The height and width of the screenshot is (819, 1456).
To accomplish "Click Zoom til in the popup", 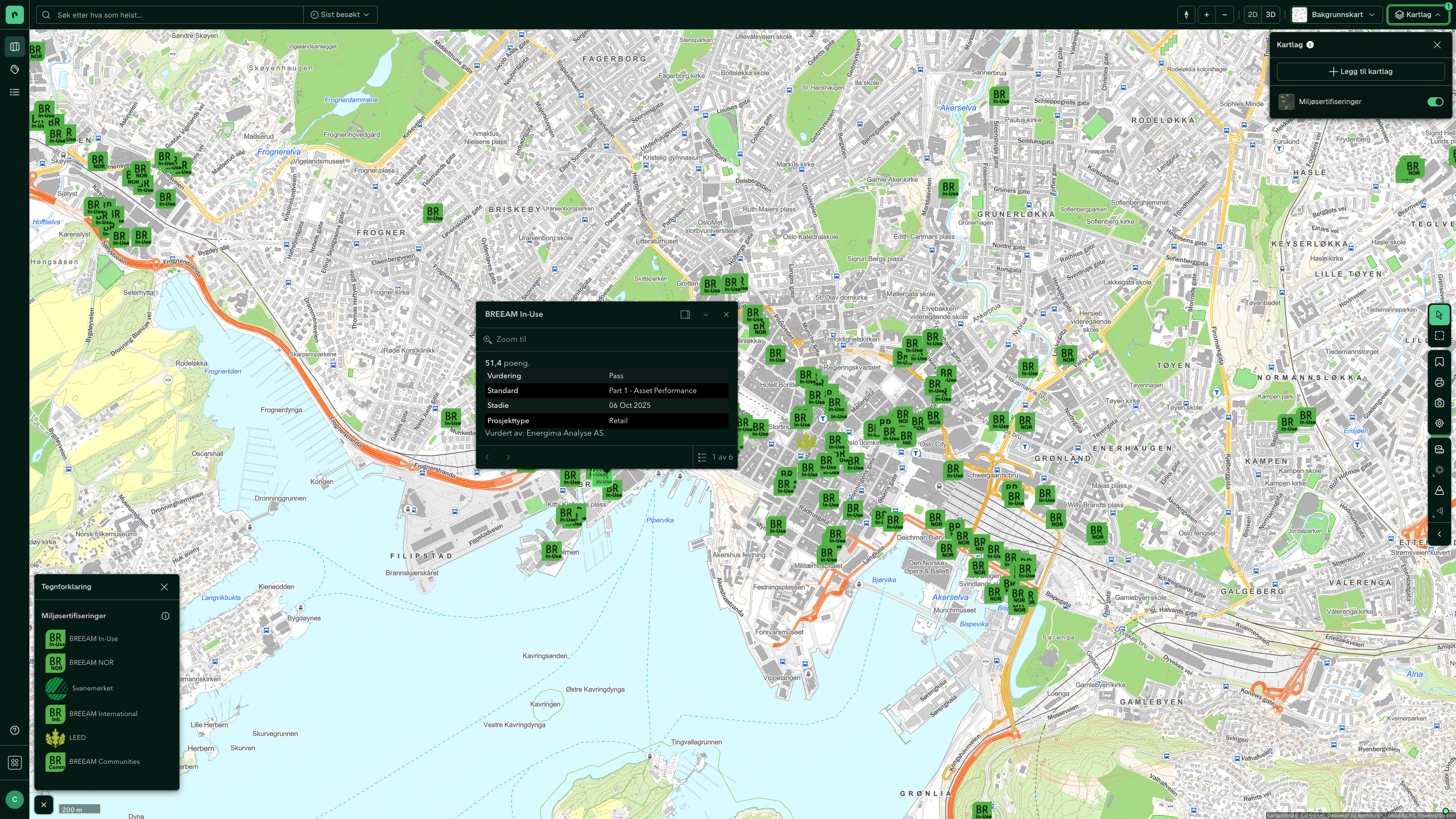I will click(x=506, y=340).
